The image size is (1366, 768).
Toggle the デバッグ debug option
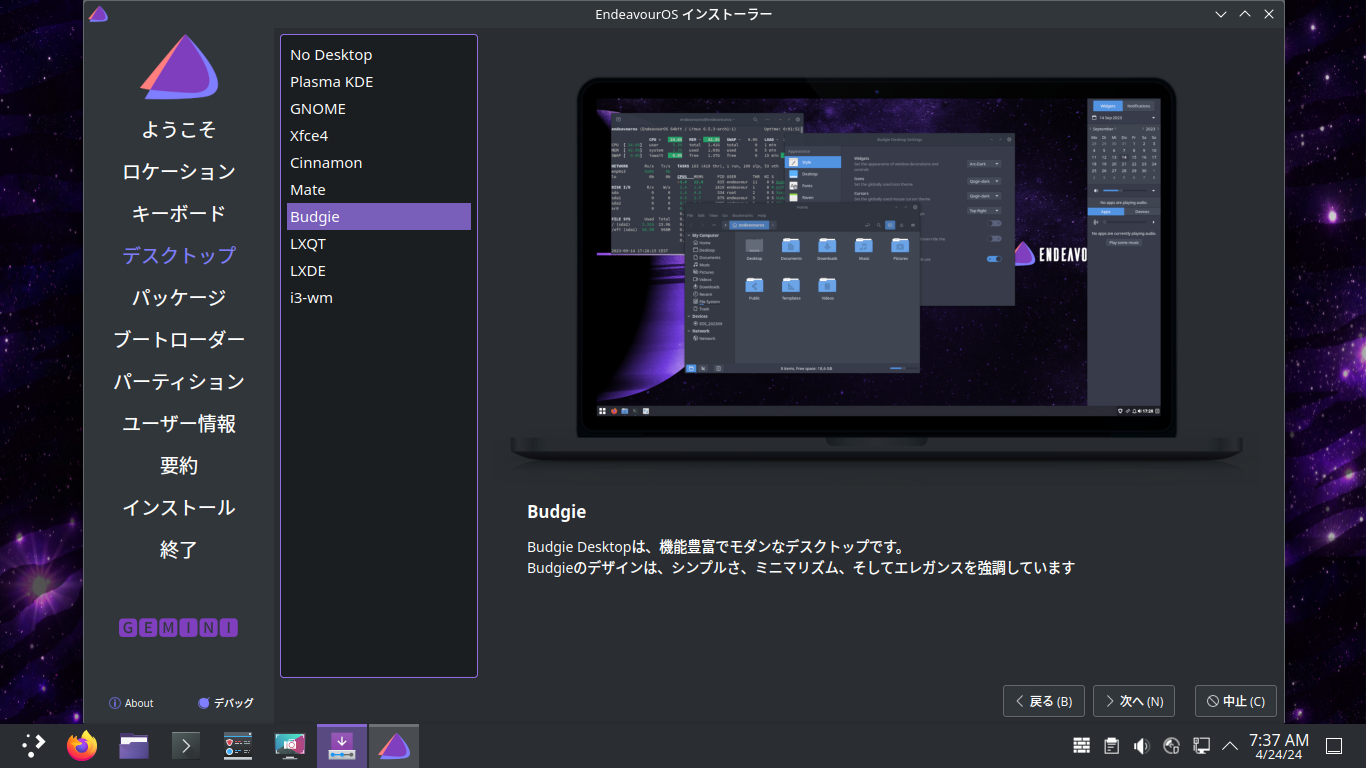coord(226,703)
